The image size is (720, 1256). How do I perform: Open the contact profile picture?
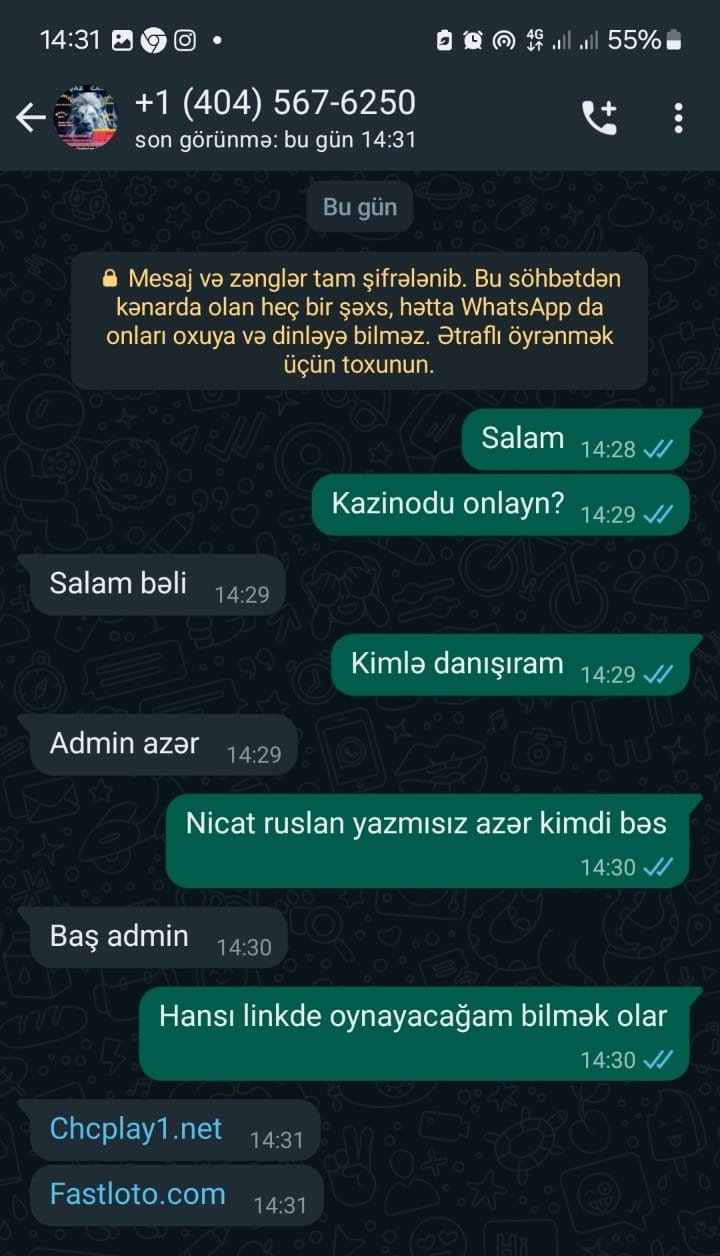coord(85,118)
